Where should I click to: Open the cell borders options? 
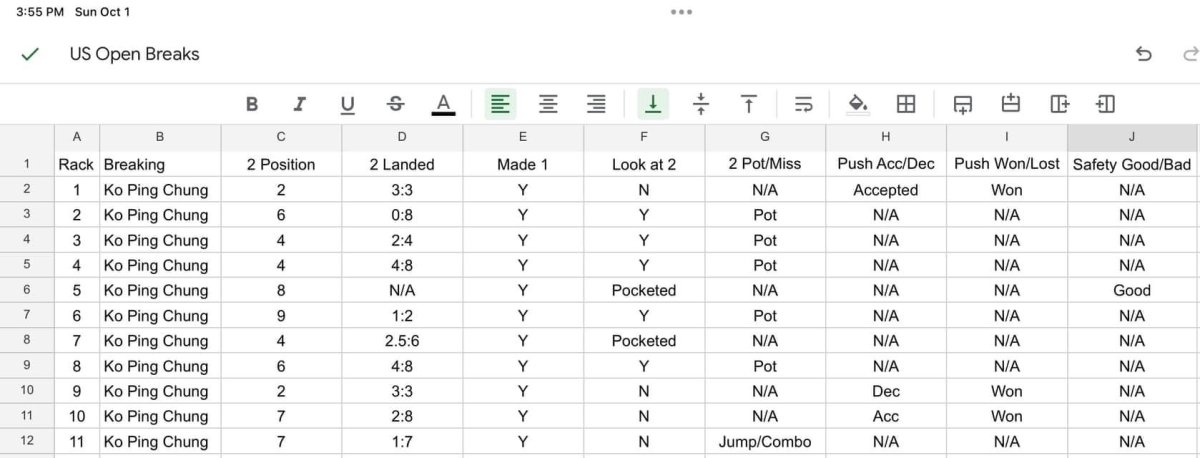point(906,104)
